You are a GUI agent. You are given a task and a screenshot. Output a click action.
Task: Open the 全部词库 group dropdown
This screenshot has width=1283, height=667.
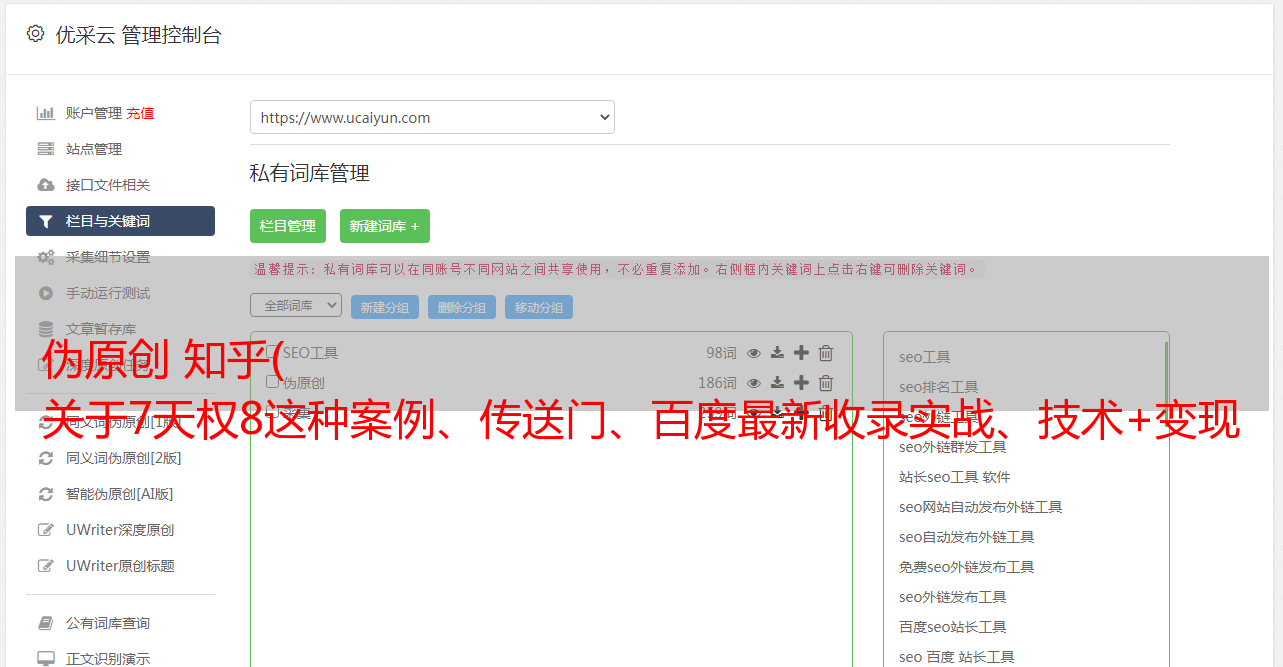[x=296, y=306]
